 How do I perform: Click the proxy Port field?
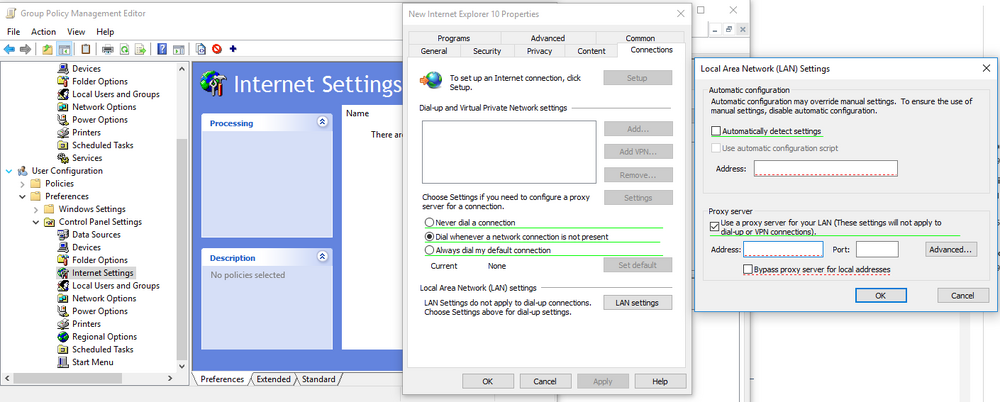(x=877, y=249)
